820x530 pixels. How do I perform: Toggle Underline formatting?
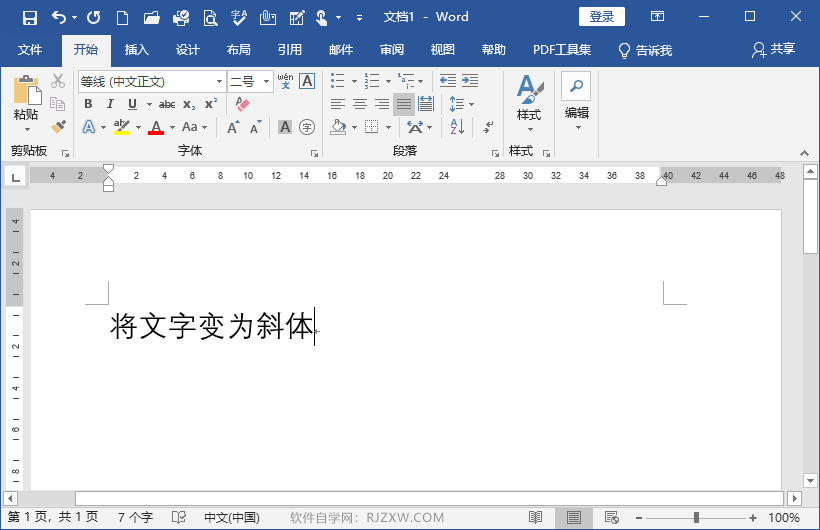132,104
